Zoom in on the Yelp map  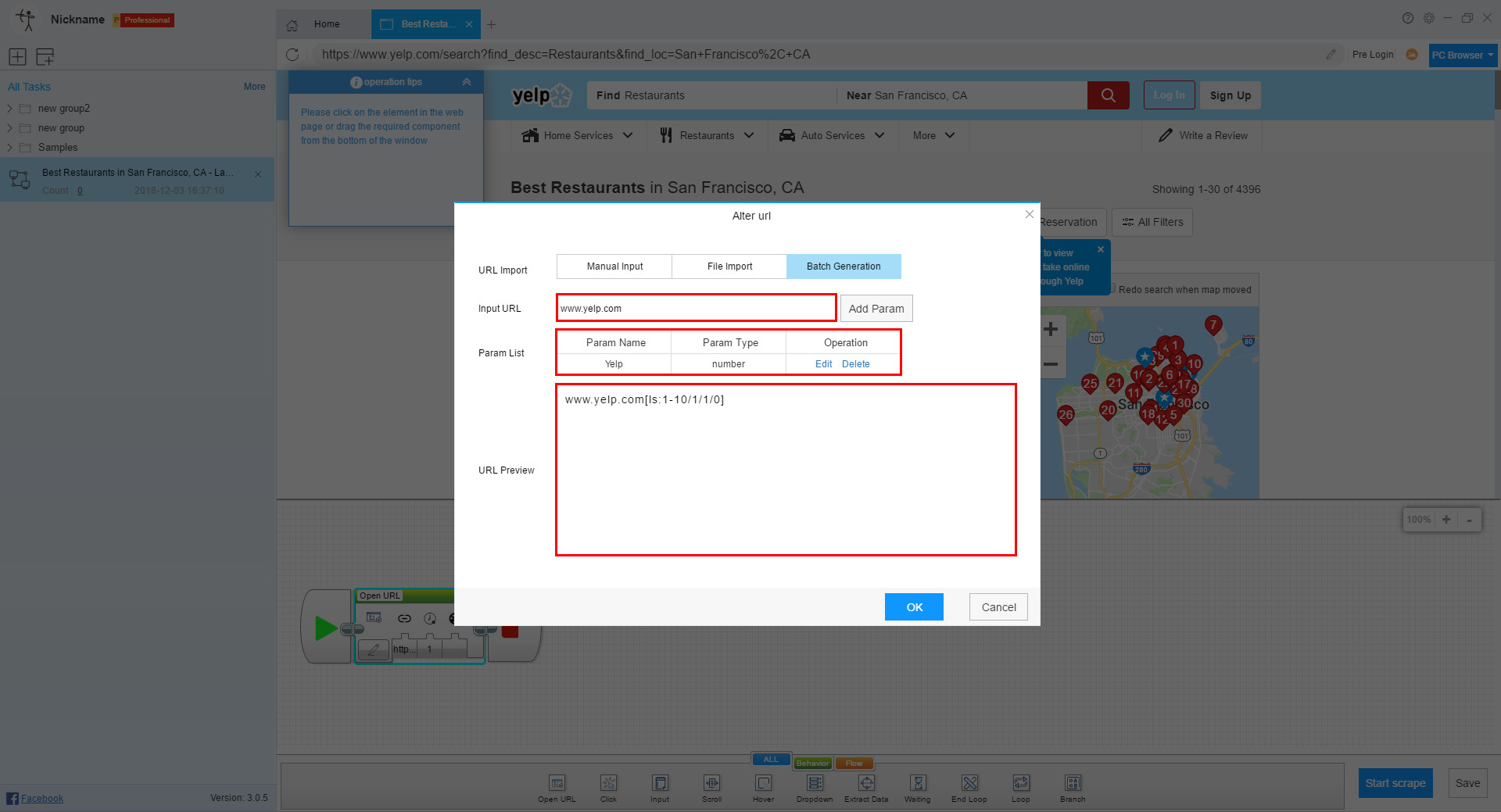(x=1051, y=329)
